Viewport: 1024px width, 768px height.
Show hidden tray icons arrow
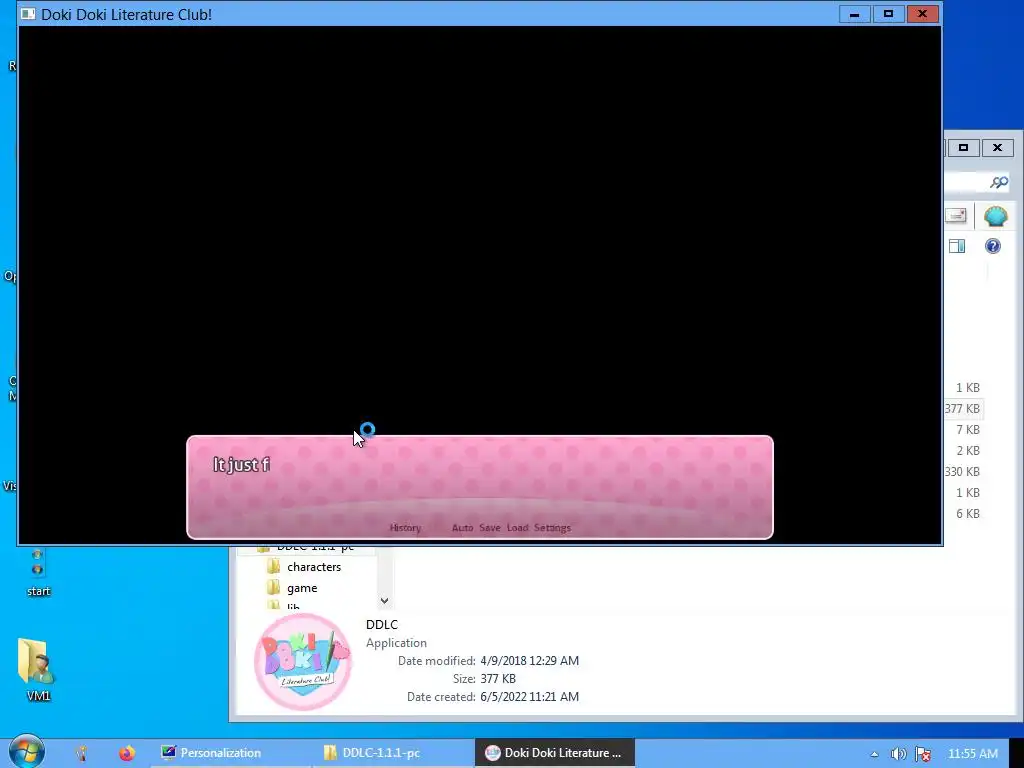[x=874, y=754]
